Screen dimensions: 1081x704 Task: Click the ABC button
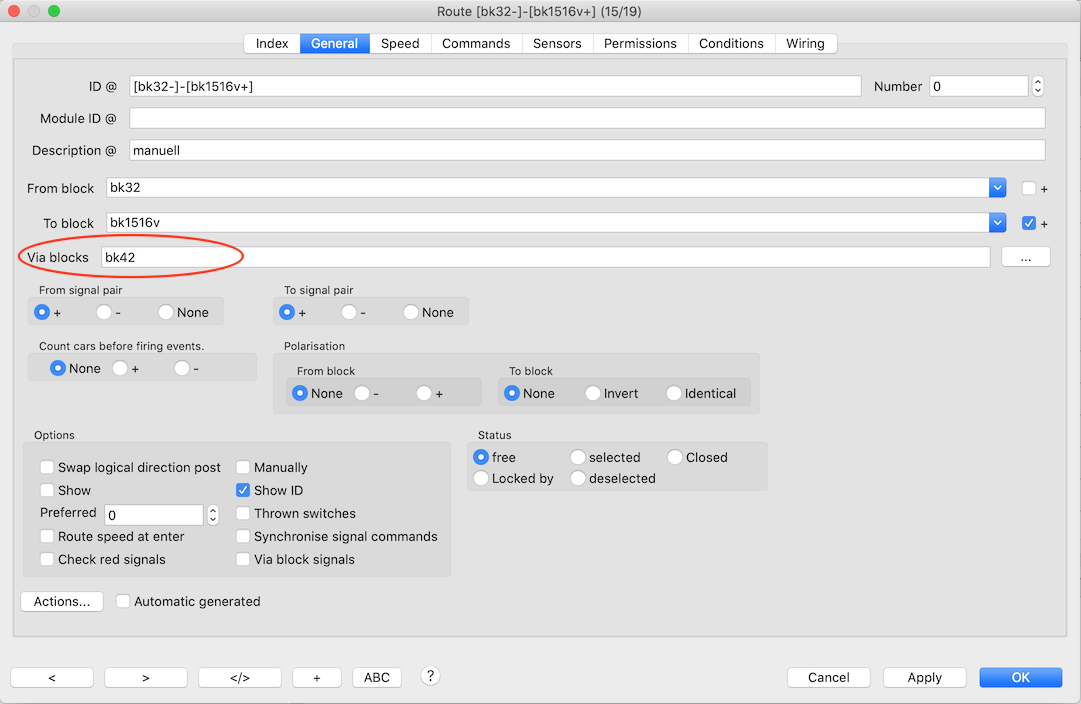click(x=377, y=677)
